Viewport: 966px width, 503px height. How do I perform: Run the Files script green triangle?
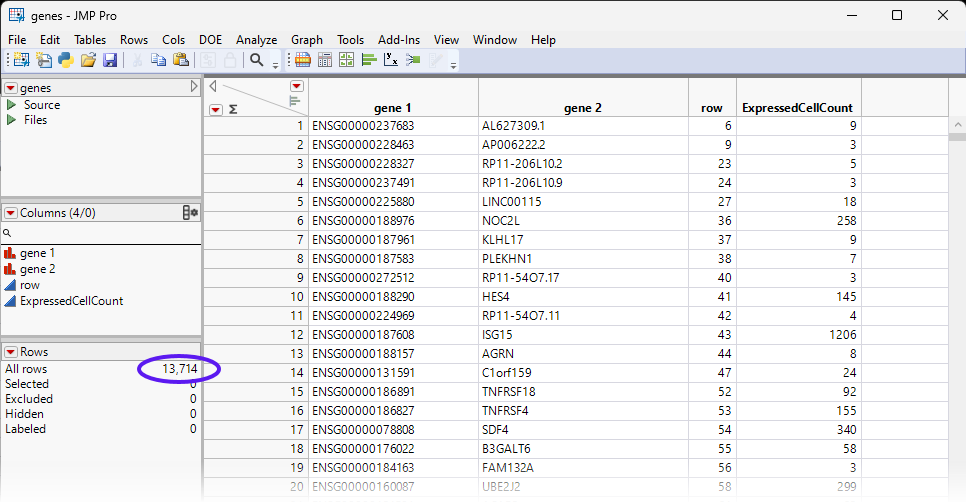(x=12, y=120)
